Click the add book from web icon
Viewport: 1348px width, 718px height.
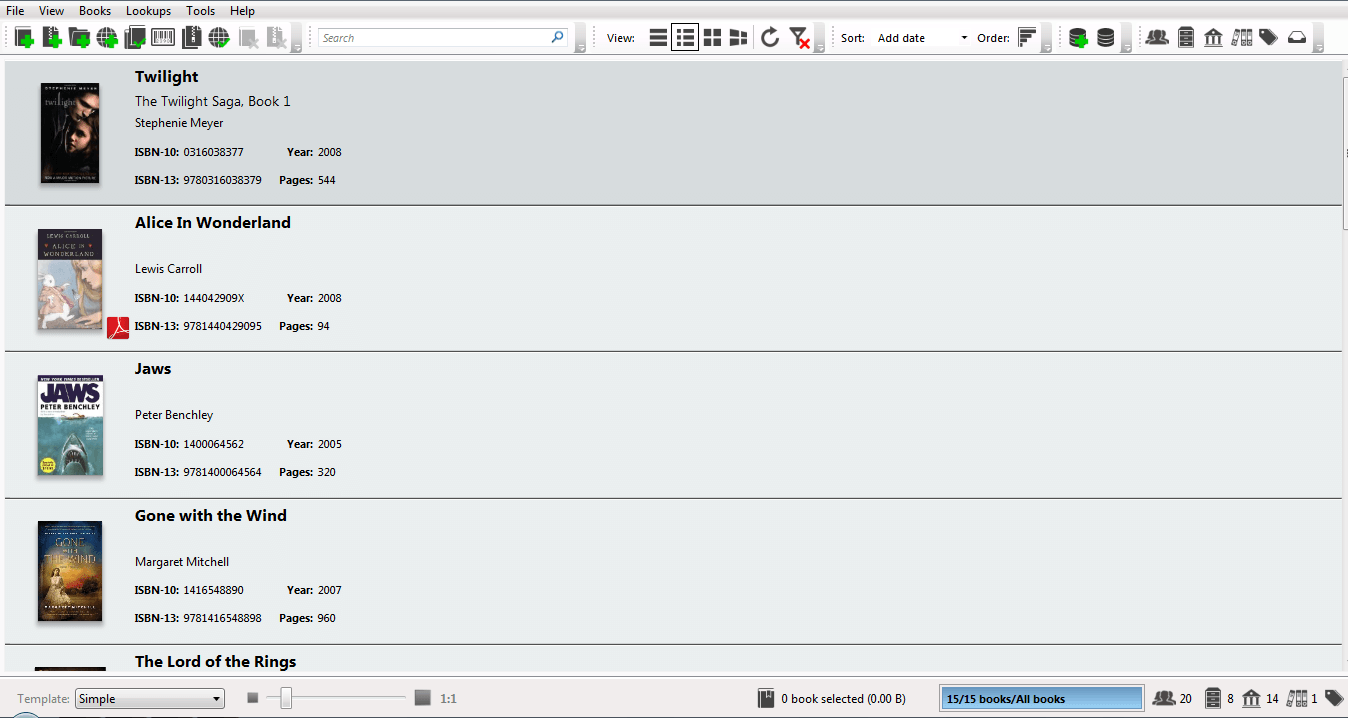[x=107, y=38]
